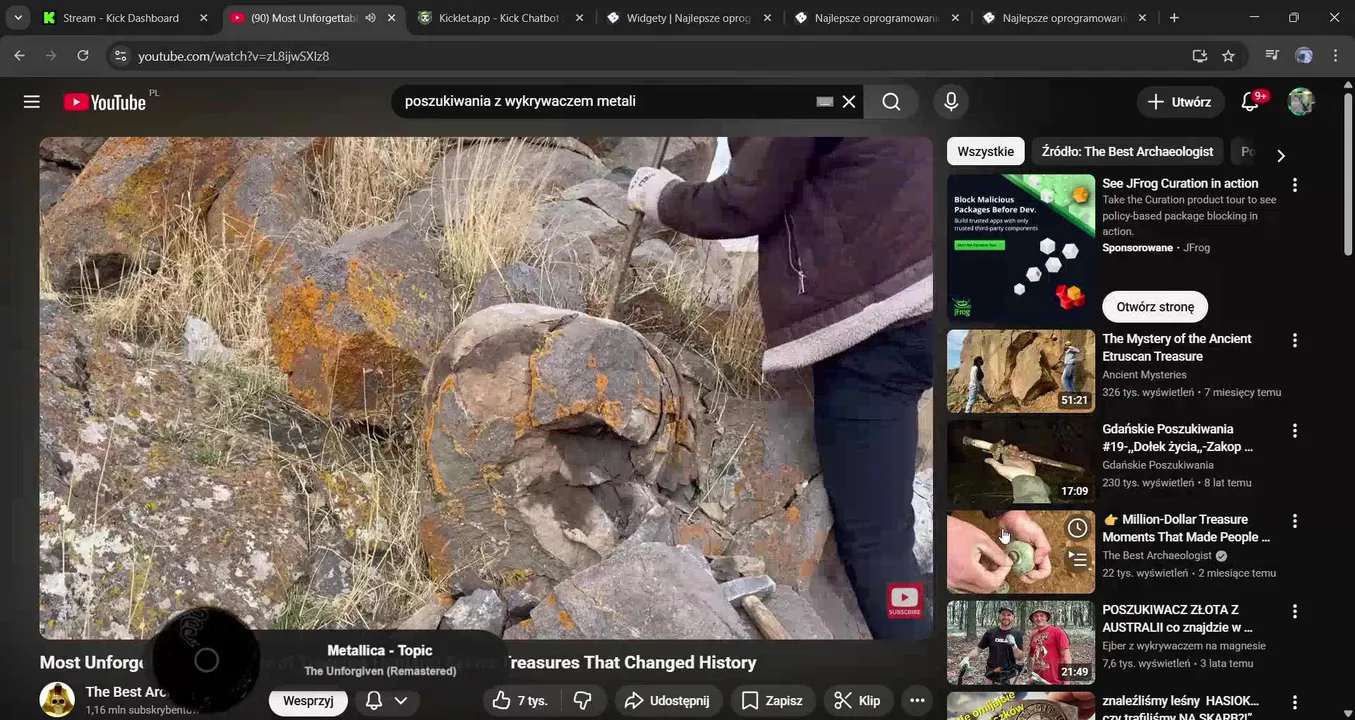Viewport: 1355px width, 720px height.
Task: Start voice search with microphone icon
Action: point(951,101)
